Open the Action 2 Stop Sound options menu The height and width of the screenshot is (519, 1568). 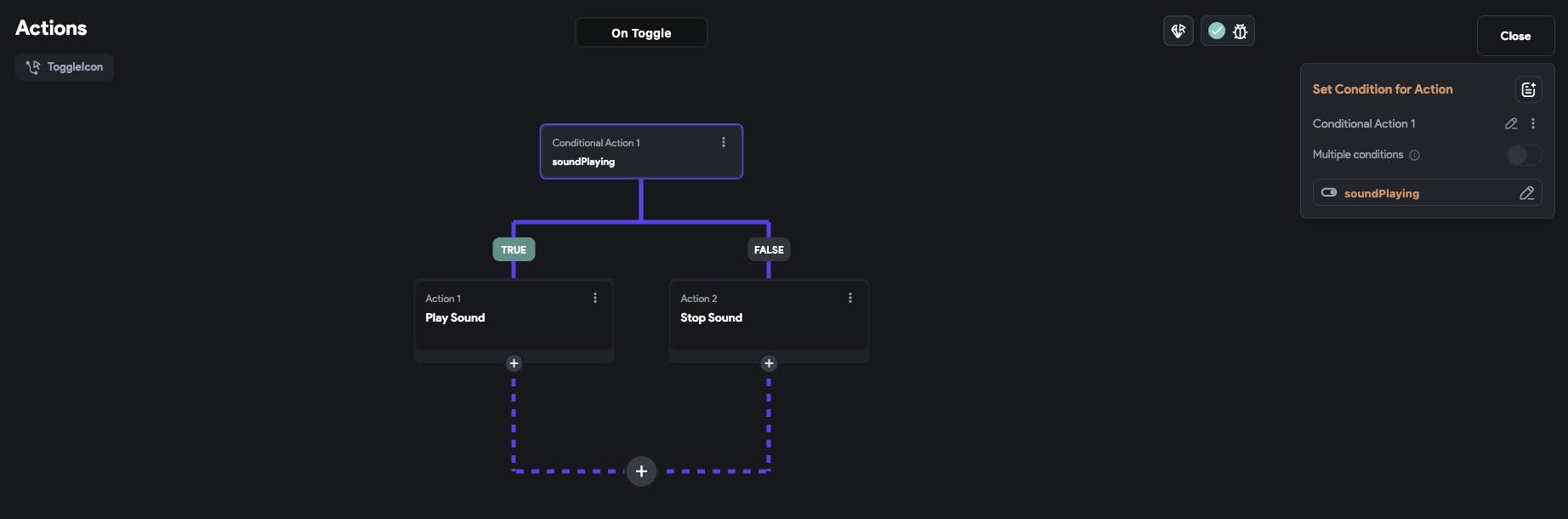(850, 298)
